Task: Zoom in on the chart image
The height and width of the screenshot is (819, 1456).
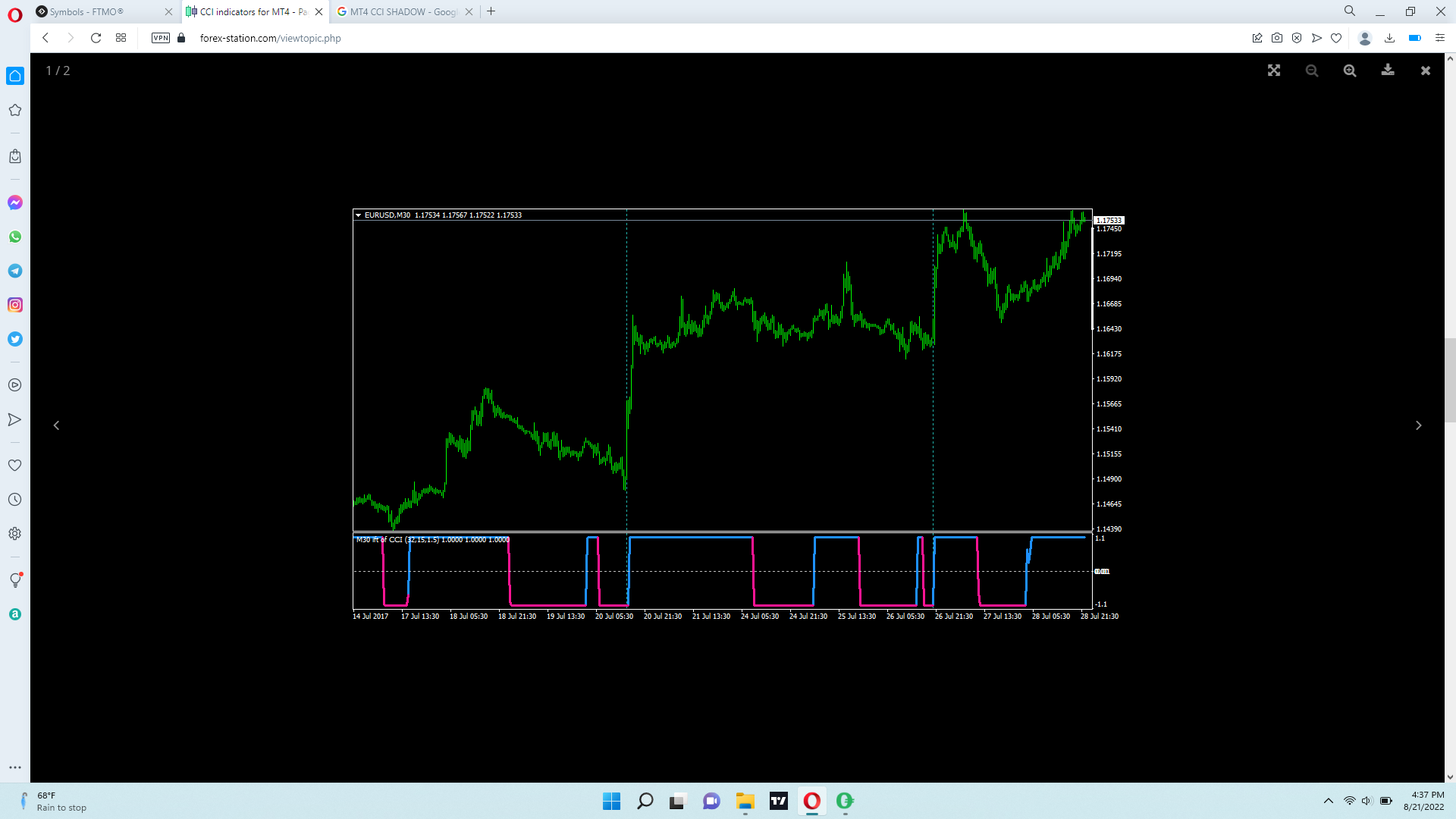Action: click(x=1350, y=71)
